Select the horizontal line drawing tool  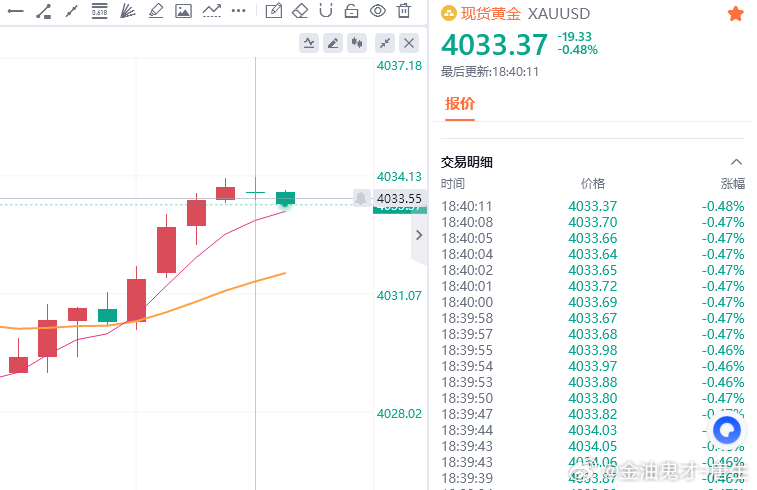tap(15, 11)
